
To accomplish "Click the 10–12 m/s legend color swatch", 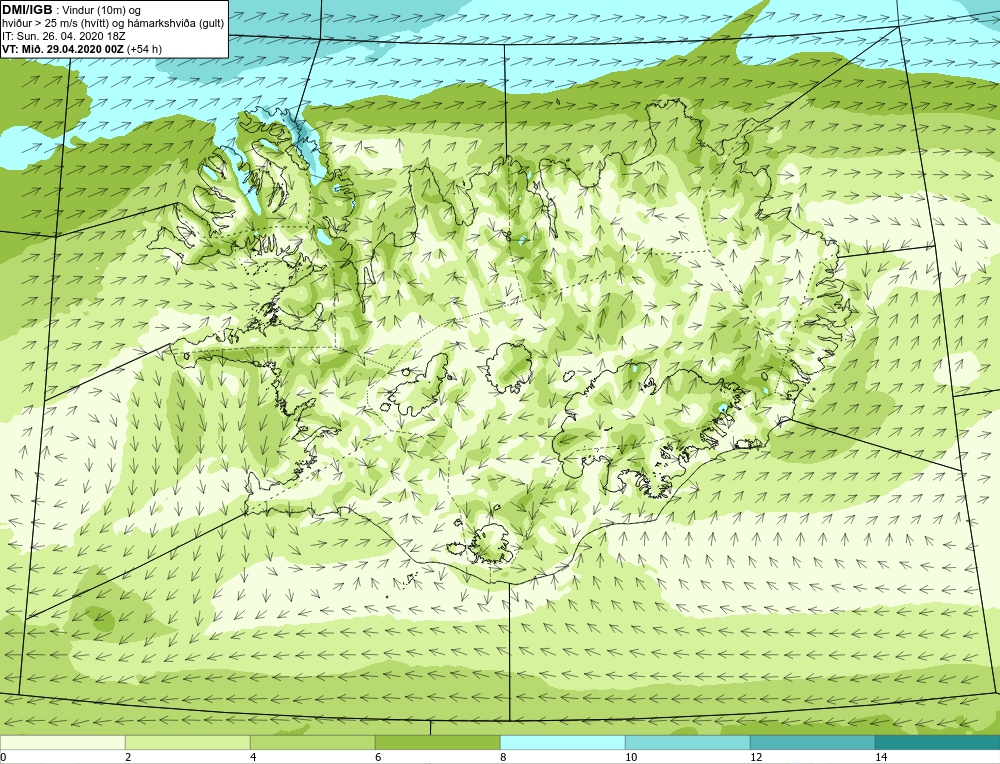I will [x=688, y=742].
